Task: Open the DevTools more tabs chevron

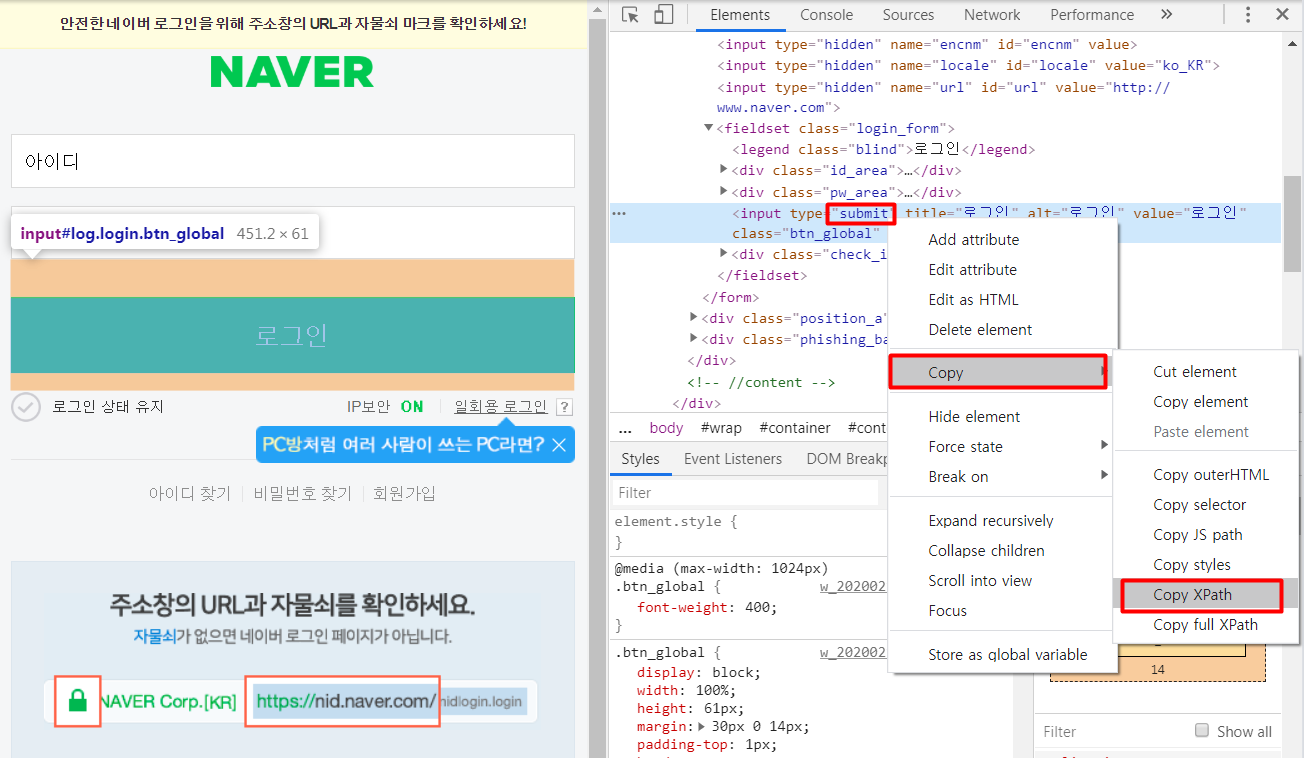Action: tap(1166, 15)
